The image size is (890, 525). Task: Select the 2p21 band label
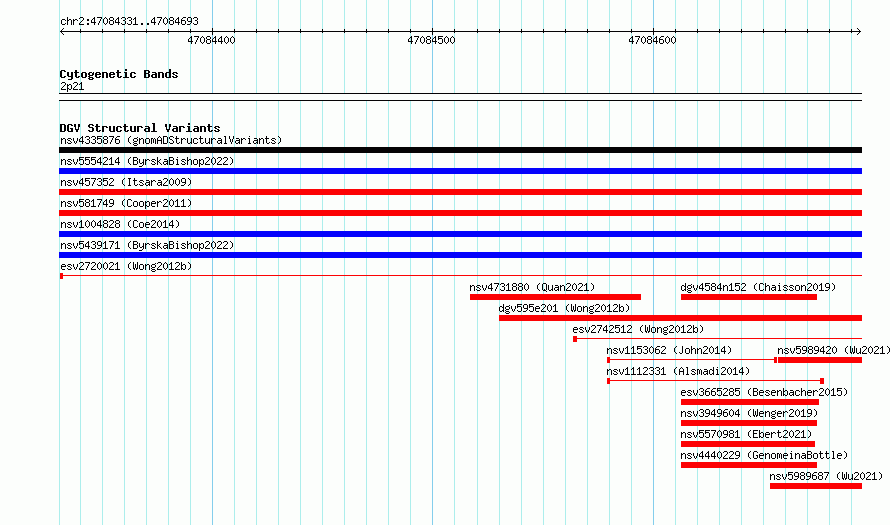(72, 87)
